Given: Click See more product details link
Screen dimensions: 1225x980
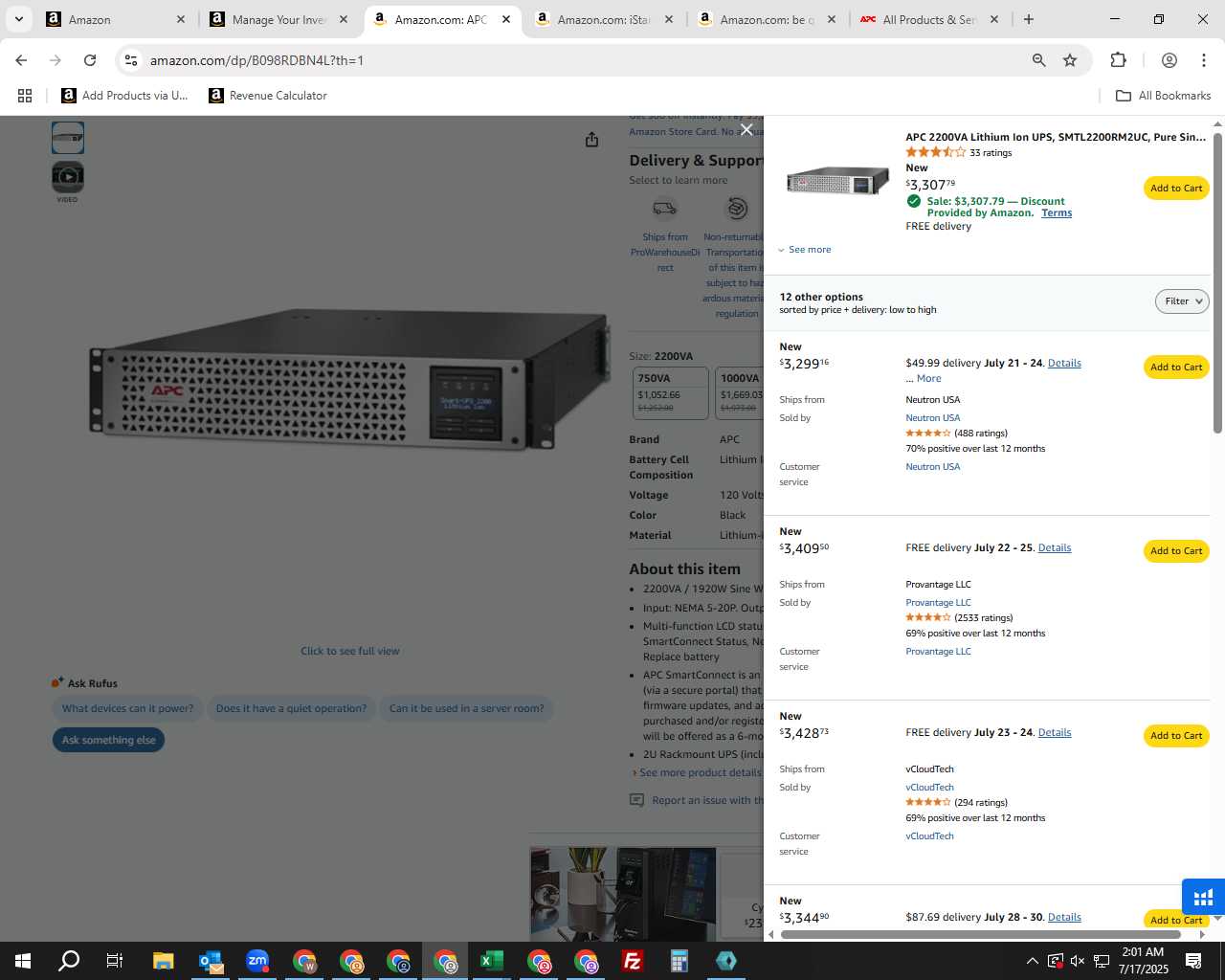Looking at the screenshot, I should (700, 773).
